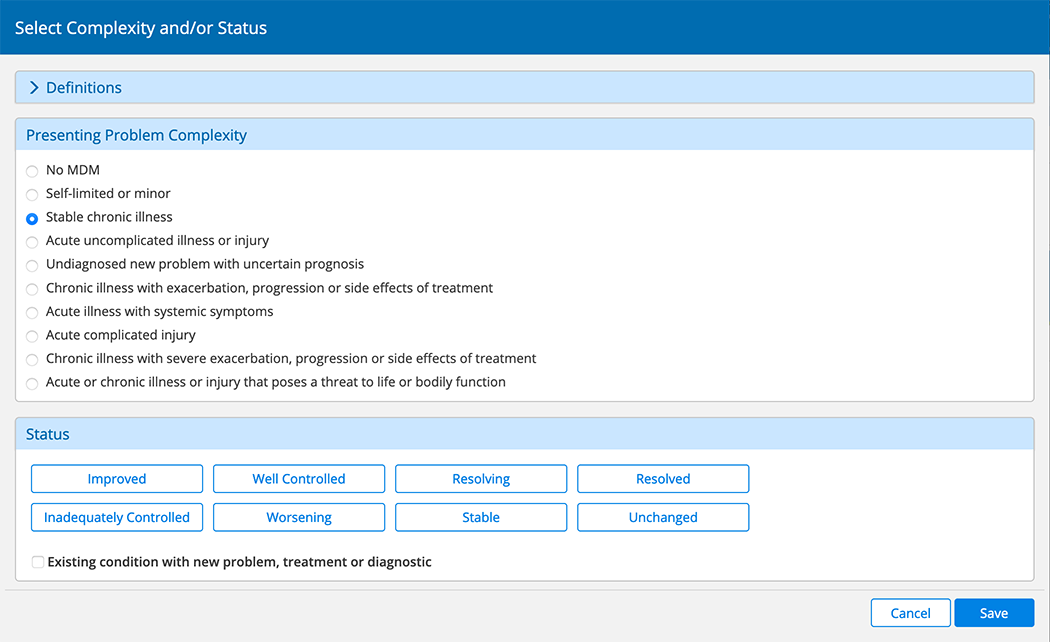Set status to Improved
The width and height of the screenshot is (1050, 642).
click(x=117, y=479)
